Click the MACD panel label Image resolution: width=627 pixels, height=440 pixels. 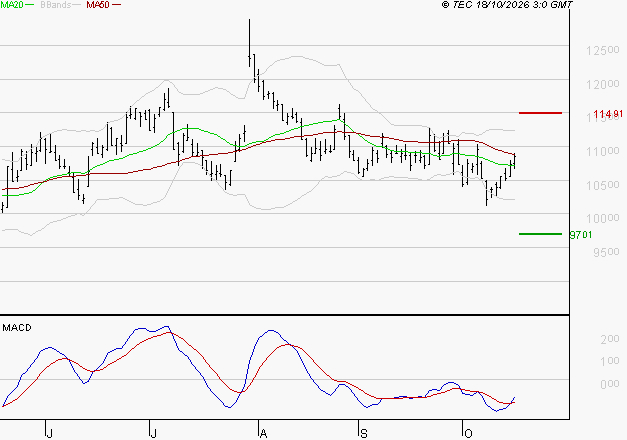17,328
